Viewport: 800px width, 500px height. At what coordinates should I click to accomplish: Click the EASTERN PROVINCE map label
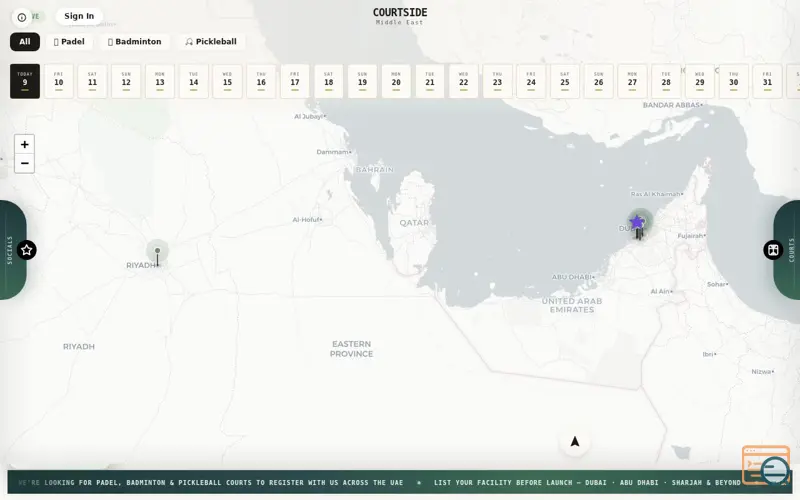click(x=352, y=349)
